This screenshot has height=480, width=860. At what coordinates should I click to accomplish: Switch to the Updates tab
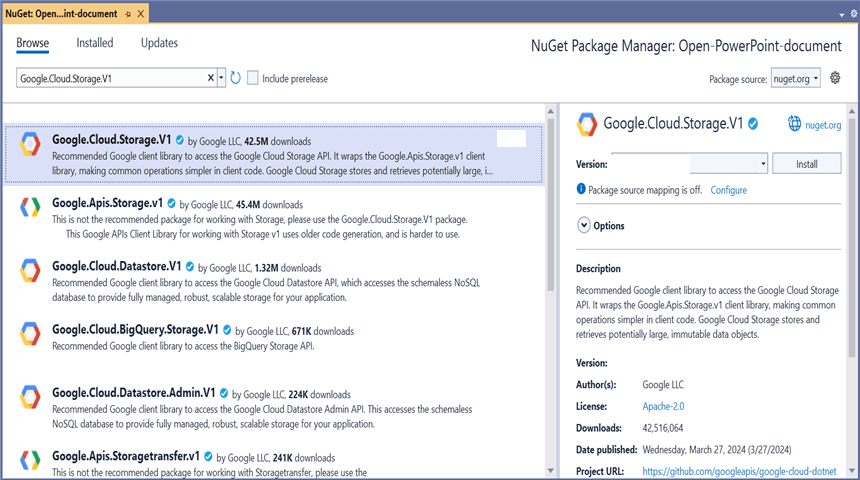tap(159, 43)
